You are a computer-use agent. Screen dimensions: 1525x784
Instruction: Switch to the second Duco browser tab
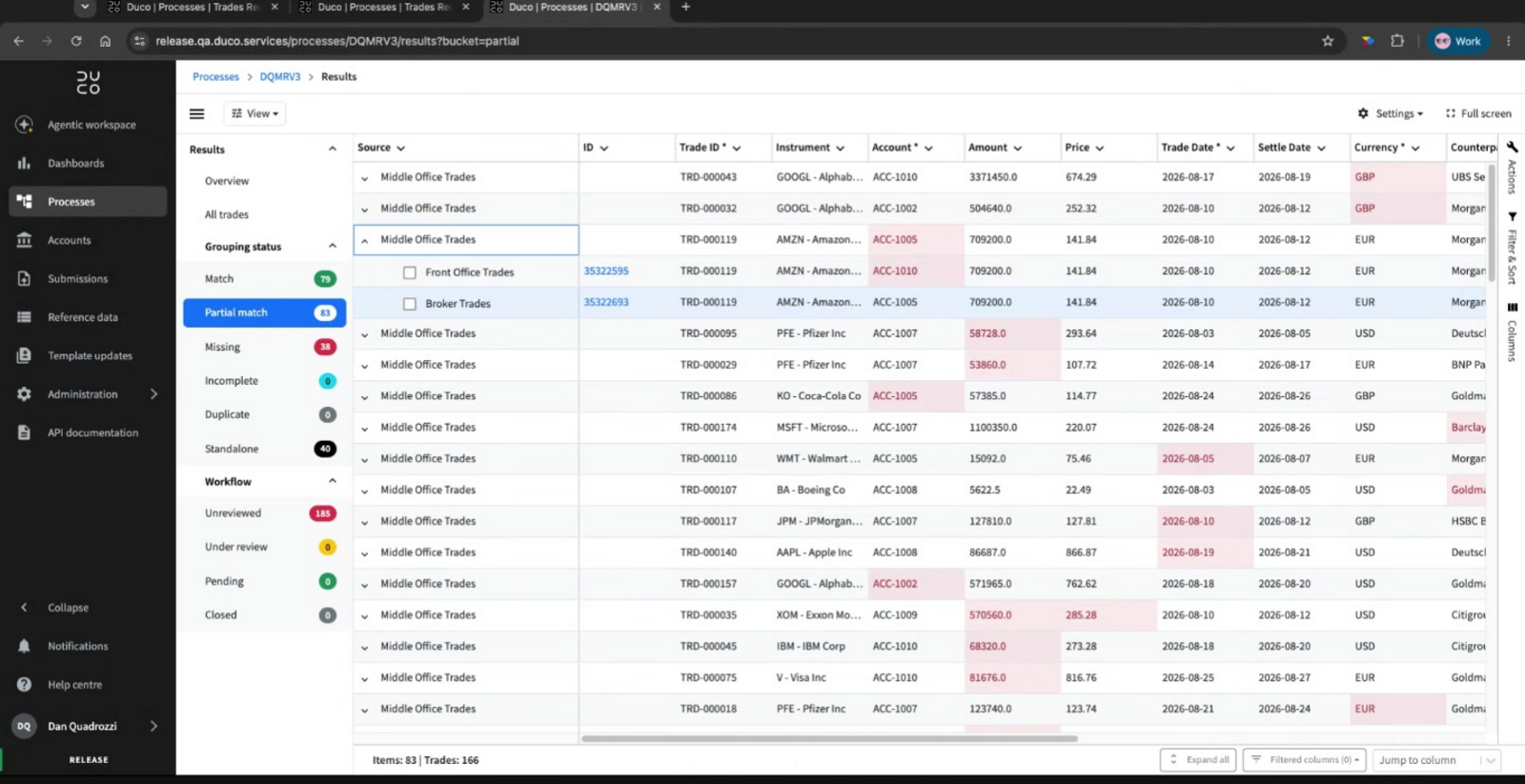pos(384,7)
